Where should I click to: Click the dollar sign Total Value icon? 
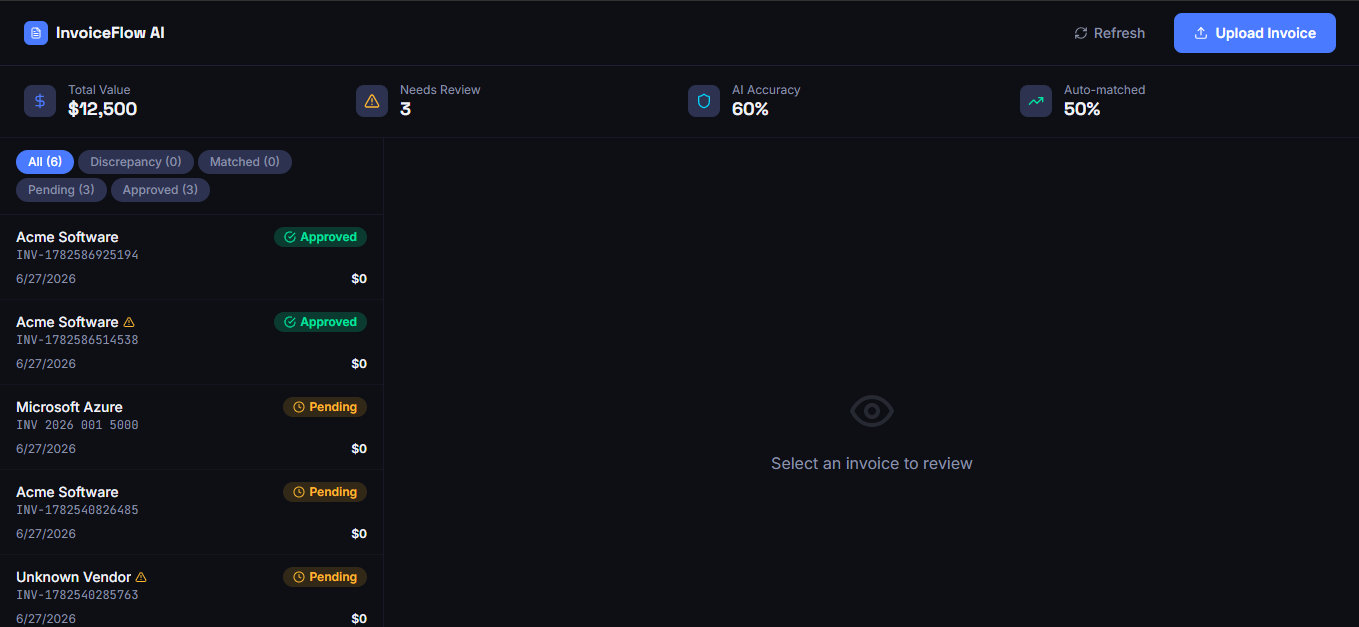tap(40, 101)
